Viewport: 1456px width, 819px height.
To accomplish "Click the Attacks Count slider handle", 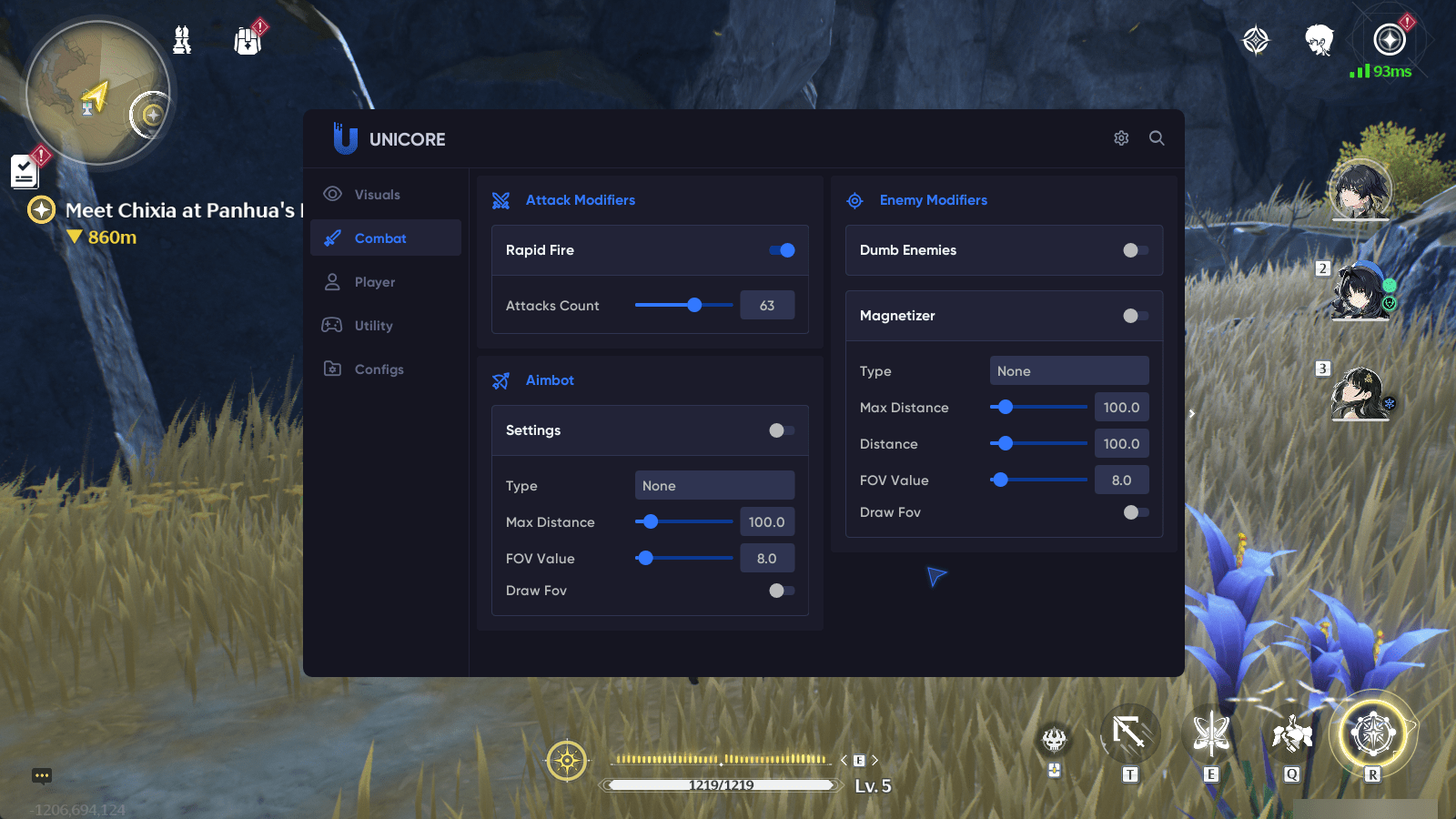I will (694, 306).
